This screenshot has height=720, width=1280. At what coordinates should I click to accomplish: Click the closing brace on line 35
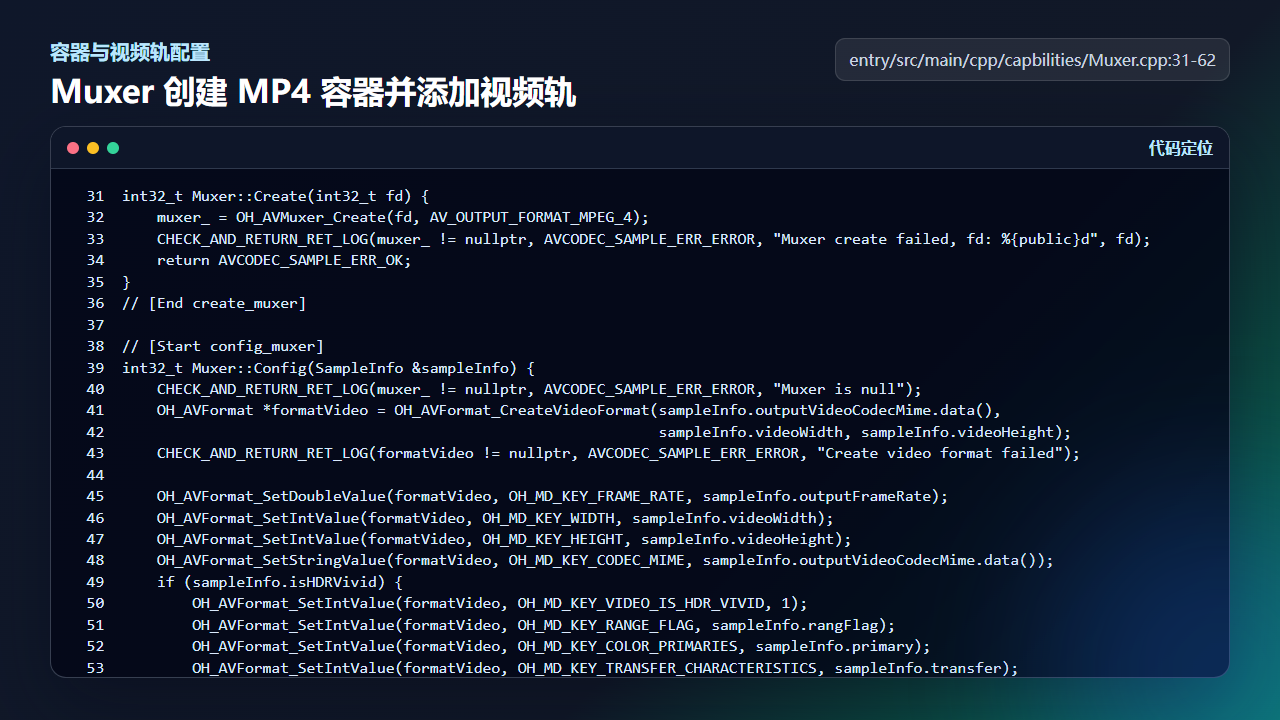[x=126, y=282]
